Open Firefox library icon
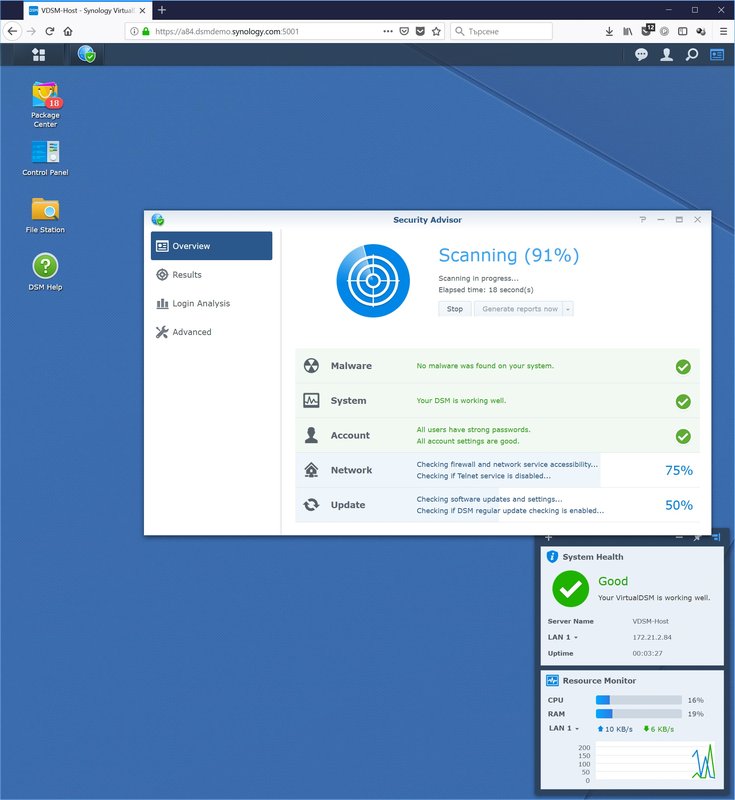The height and width of the screenshot is (800, 735). click(627, 31)
